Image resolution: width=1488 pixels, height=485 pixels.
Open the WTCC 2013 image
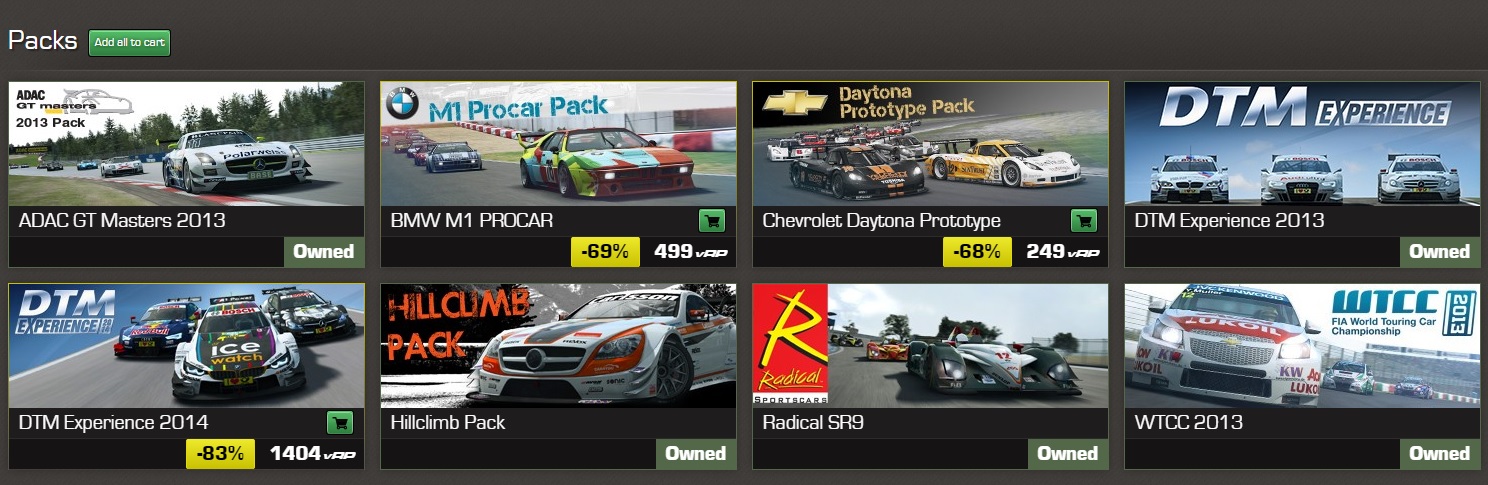tap(1302, 346)
